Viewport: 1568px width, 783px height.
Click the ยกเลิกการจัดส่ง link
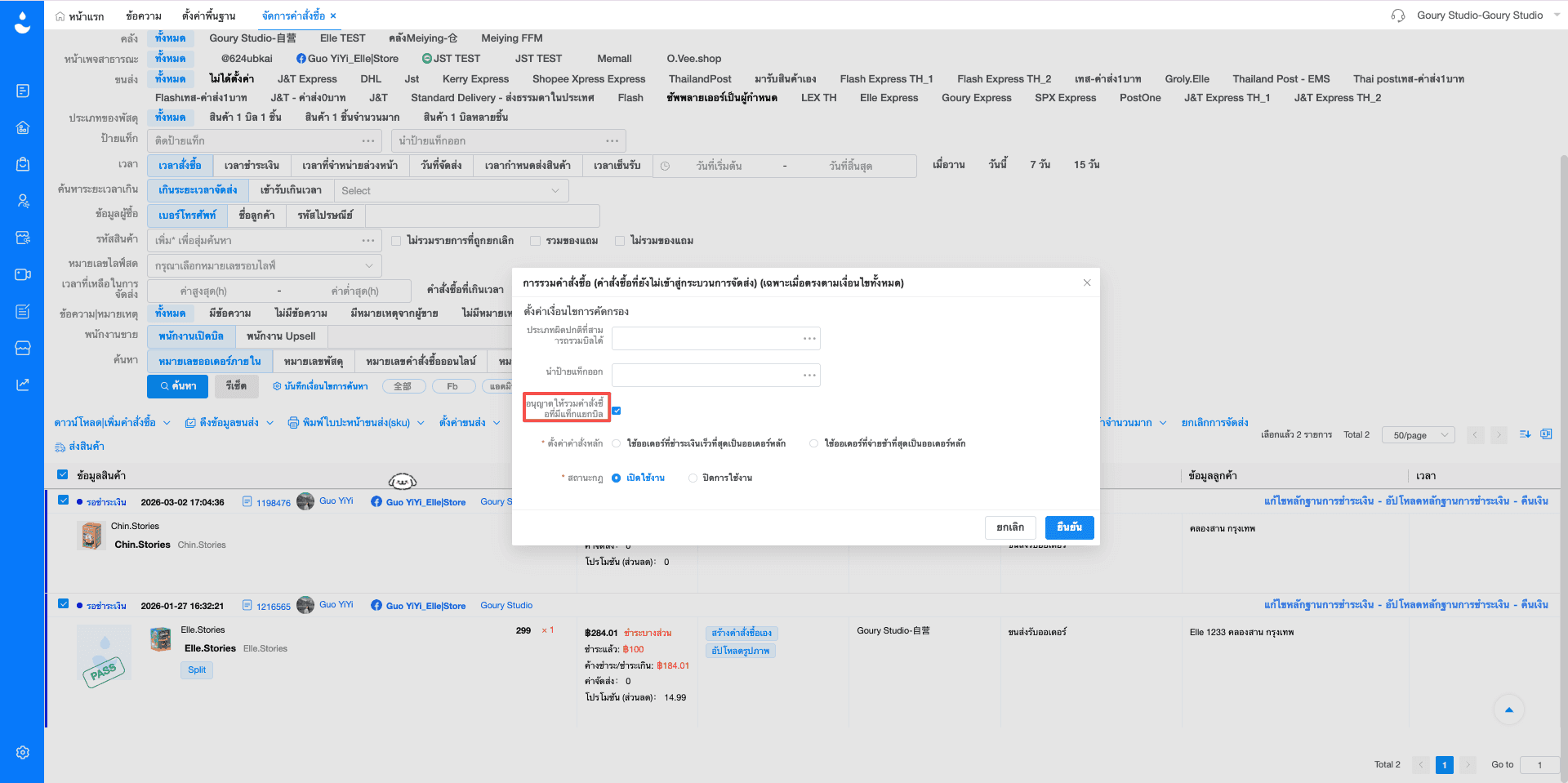[x=1214, y=423]
